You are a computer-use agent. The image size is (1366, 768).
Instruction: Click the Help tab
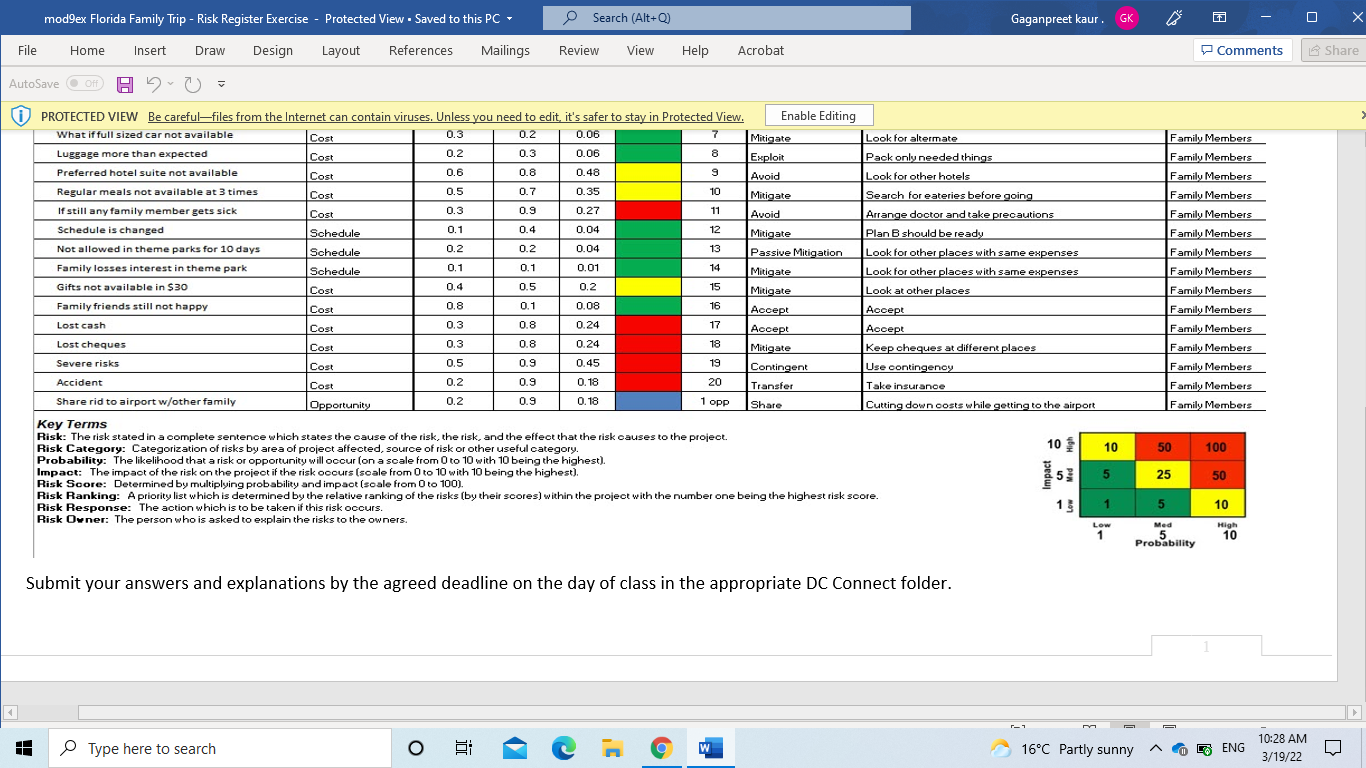[695, 50]
